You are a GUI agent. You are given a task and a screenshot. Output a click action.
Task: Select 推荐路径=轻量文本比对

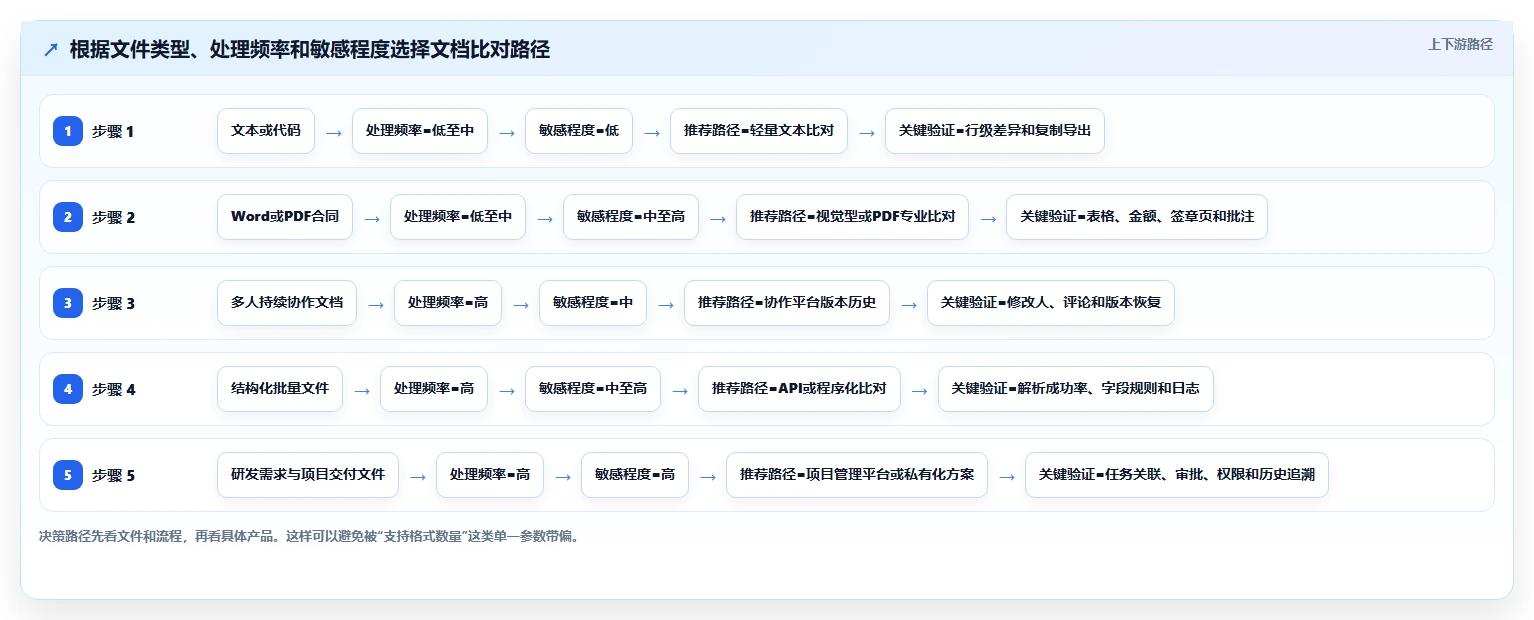759,131
